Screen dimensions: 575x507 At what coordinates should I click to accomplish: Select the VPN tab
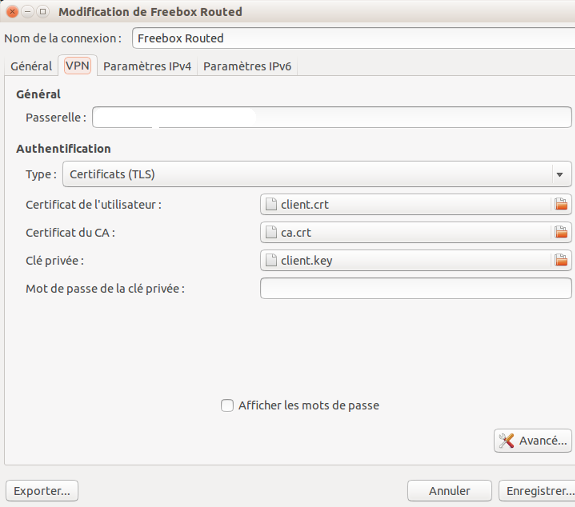[77, 66]
